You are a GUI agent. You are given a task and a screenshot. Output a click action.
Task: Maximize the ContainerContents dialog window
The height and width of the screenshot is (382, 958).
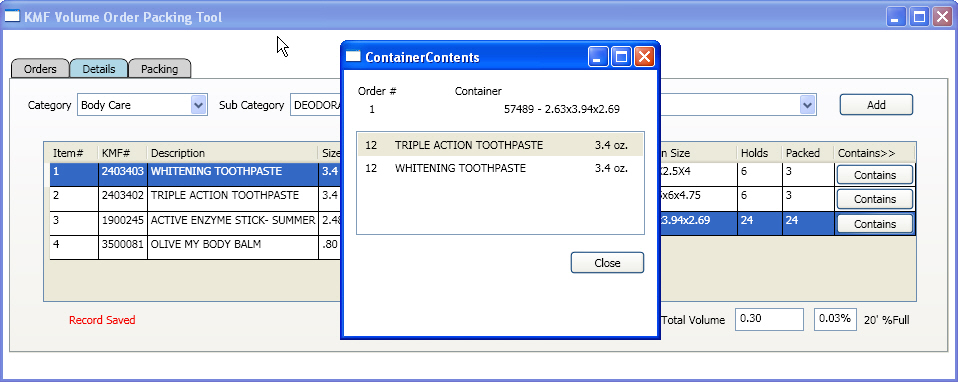point(621,57)
